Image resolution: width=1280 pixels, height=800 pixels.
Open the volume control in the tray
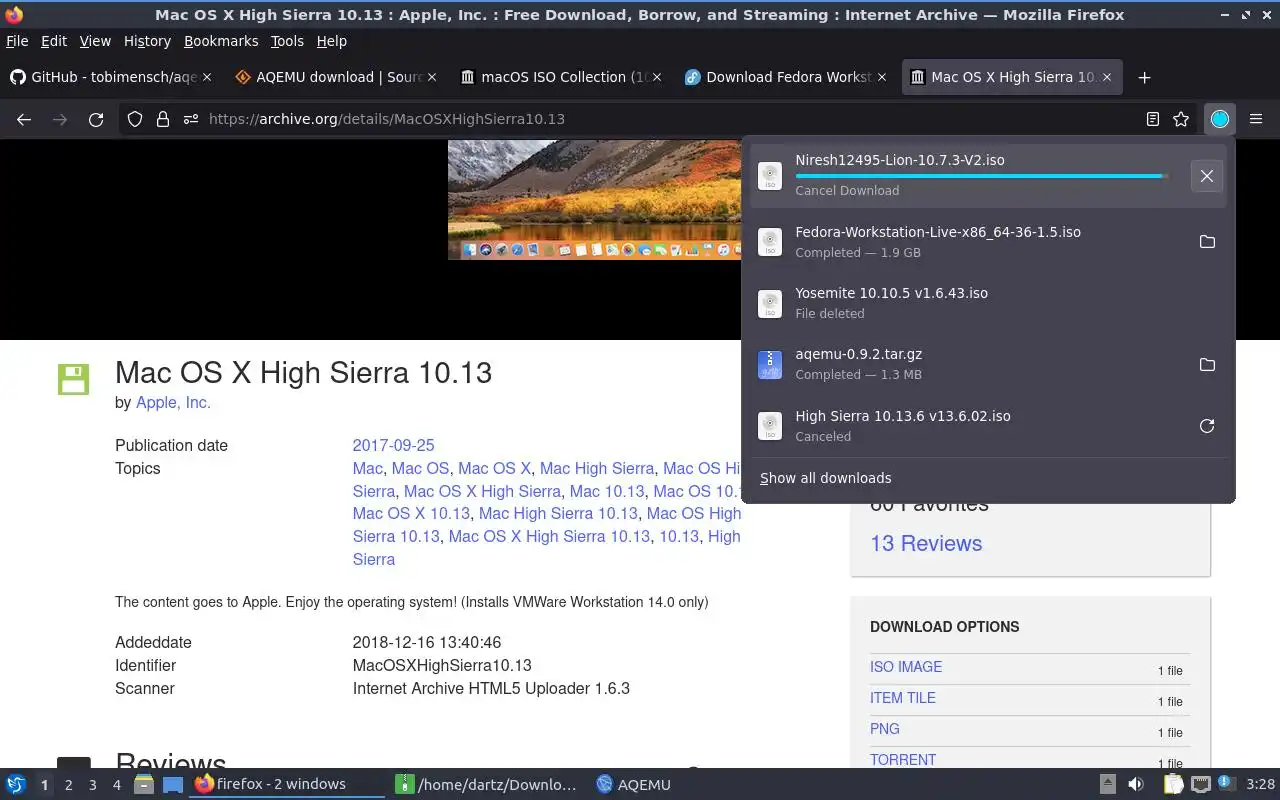[x=1136, y=785]
